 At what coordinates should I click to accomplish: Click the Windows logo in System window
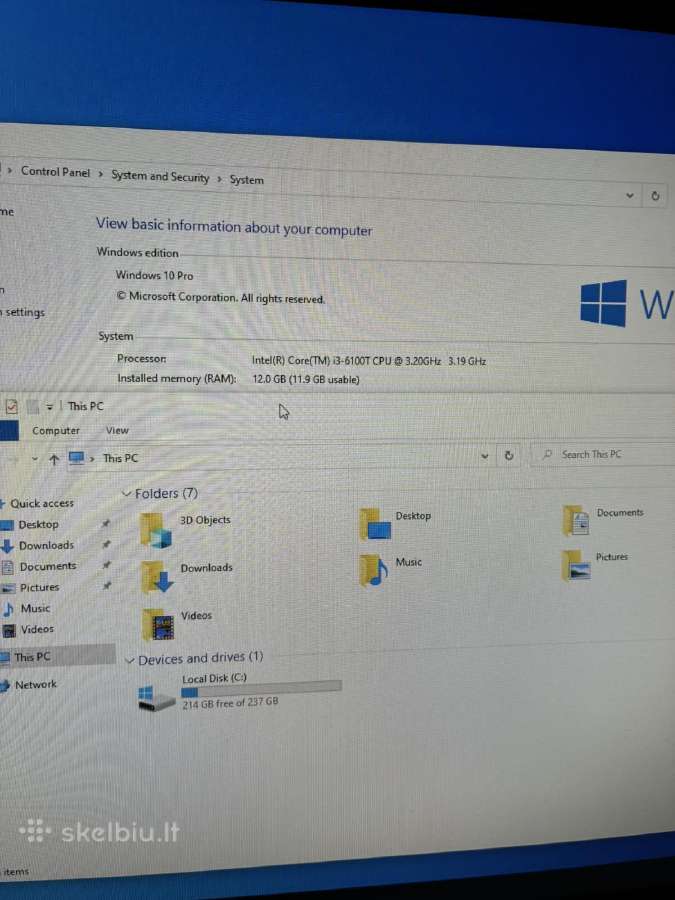click(603, 303)
